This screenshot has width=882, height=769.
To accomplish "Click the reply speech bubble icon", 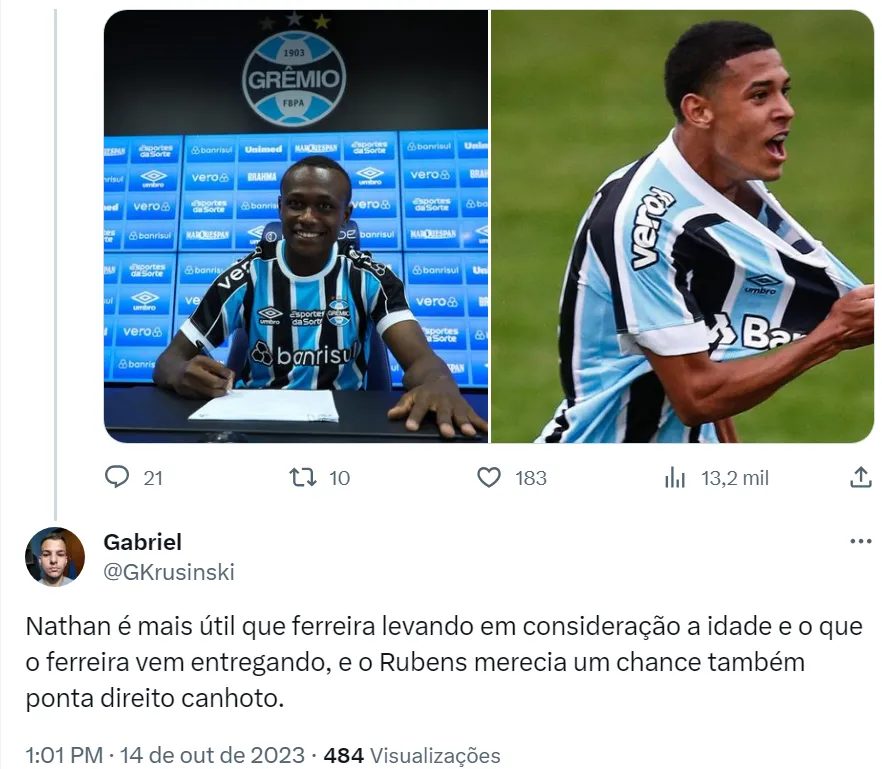I will coord(117,478).
